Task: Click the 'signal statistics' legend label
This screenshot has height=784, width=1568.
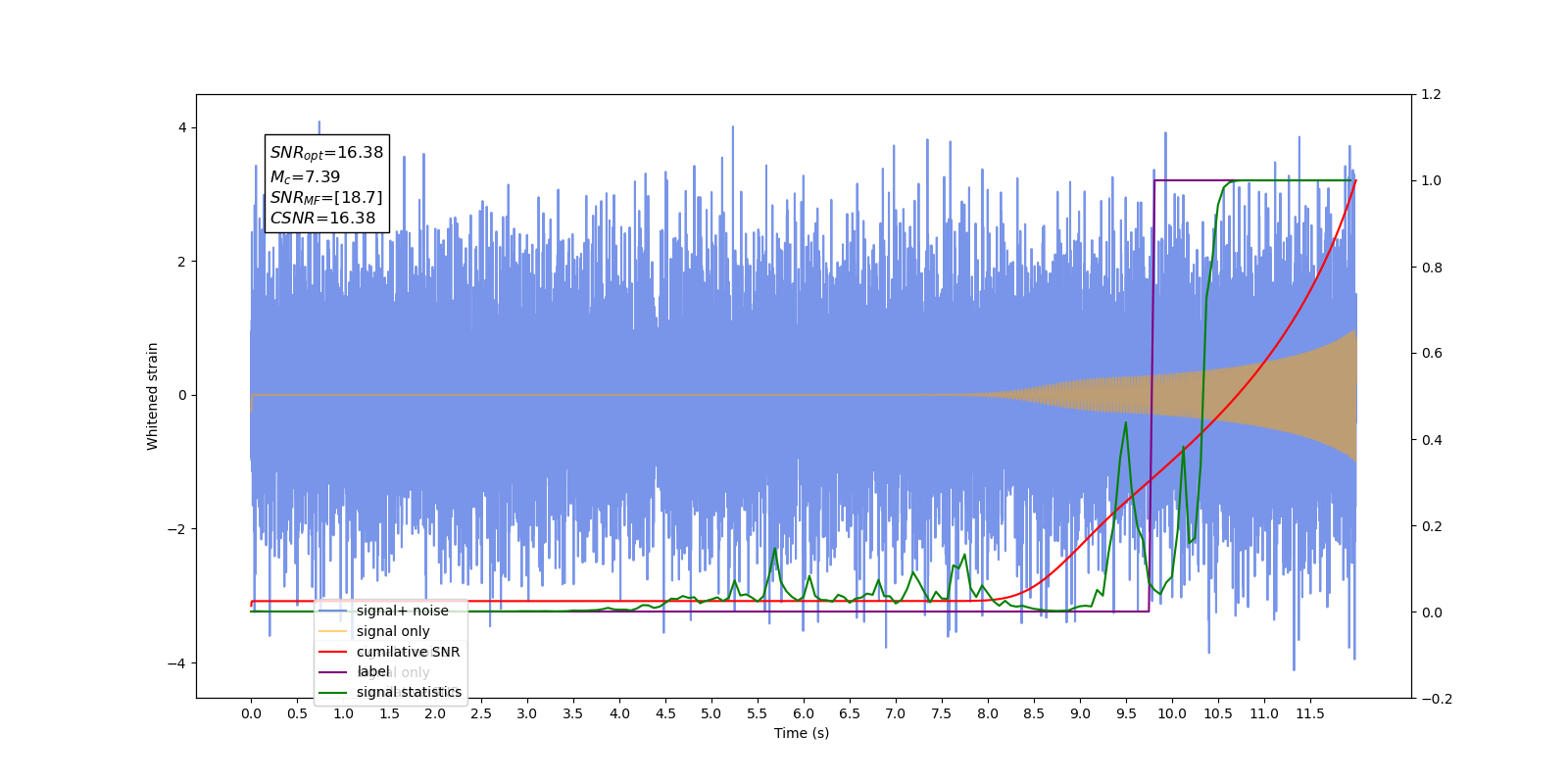Action: [x=409, y=692]
